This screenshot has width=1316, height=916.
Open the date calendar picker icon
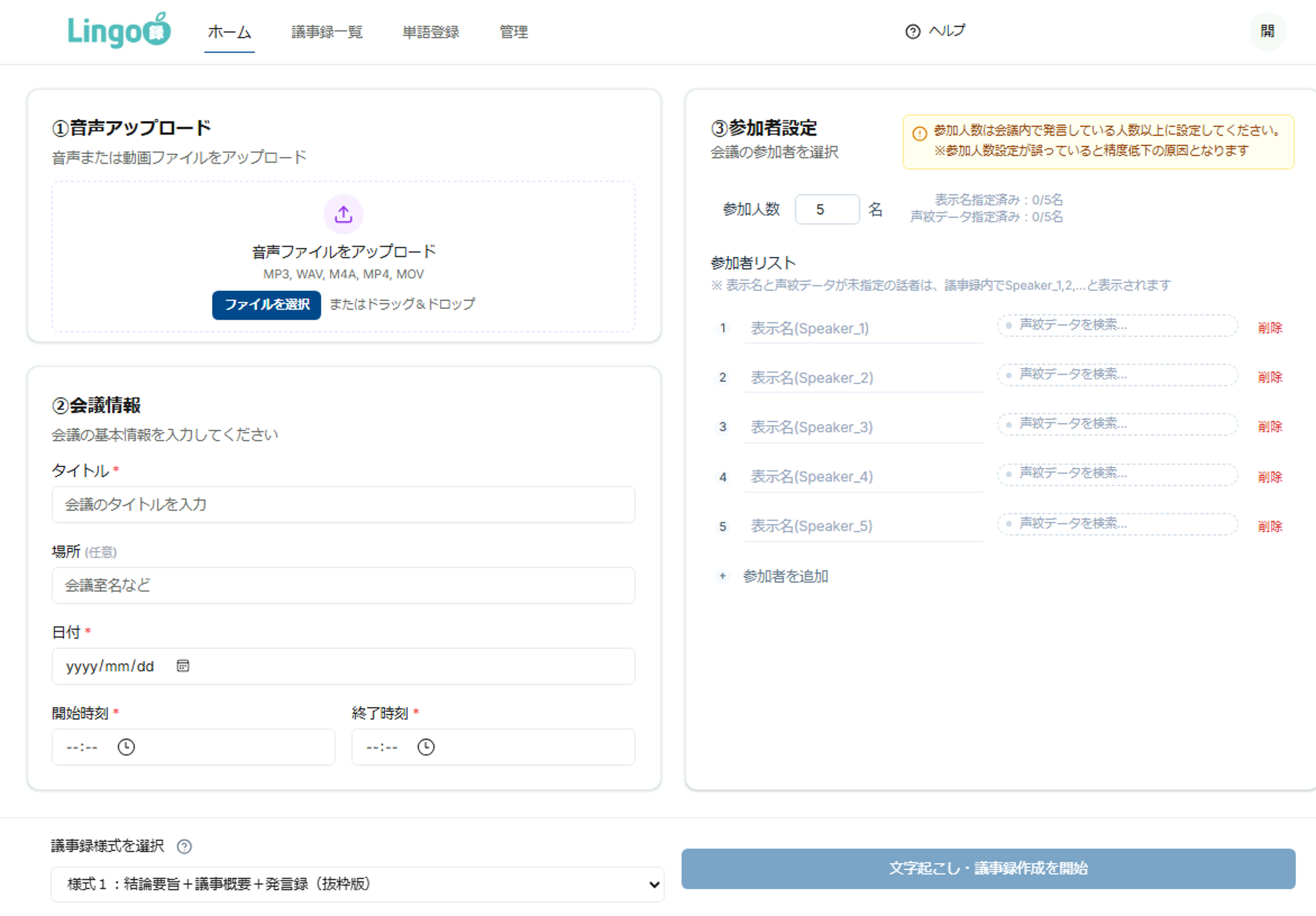coord(183,666)
